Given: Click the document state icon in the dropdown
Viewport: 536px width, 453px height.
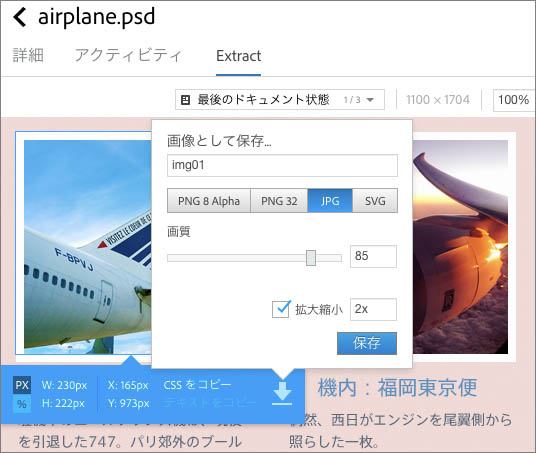Looking at the screenshot, I should [185, 100].
